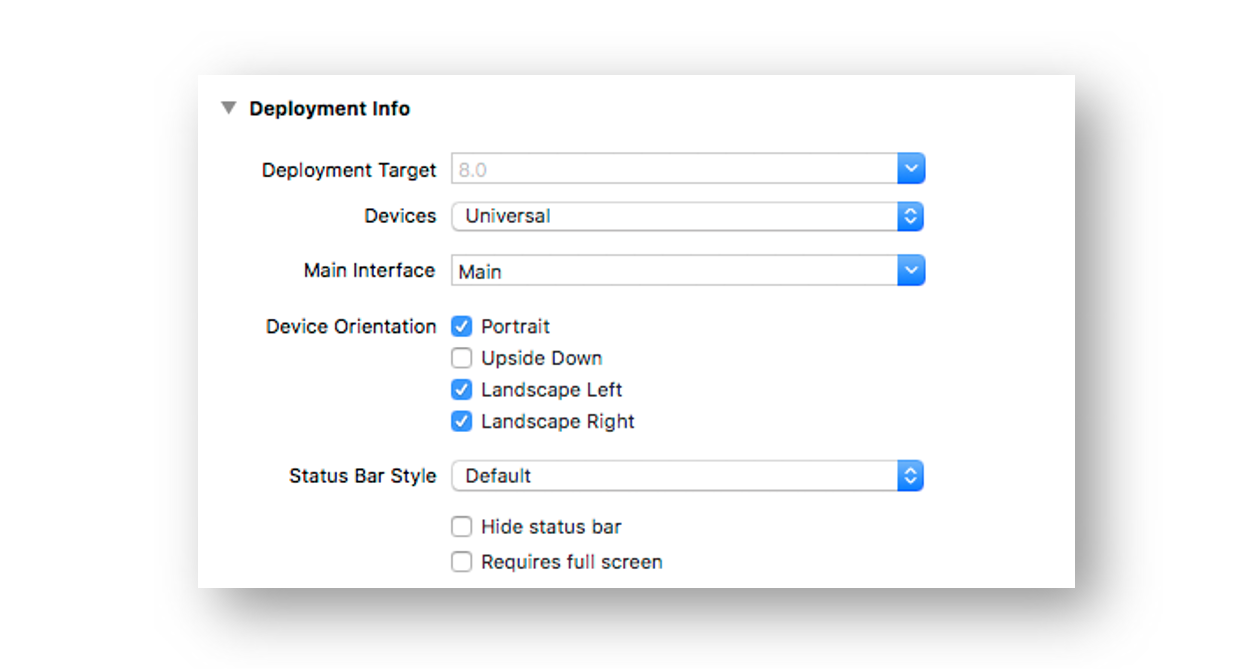Click the Deployment Info heading text
The height and width of the screenshot is (669, 1259).
330,109
